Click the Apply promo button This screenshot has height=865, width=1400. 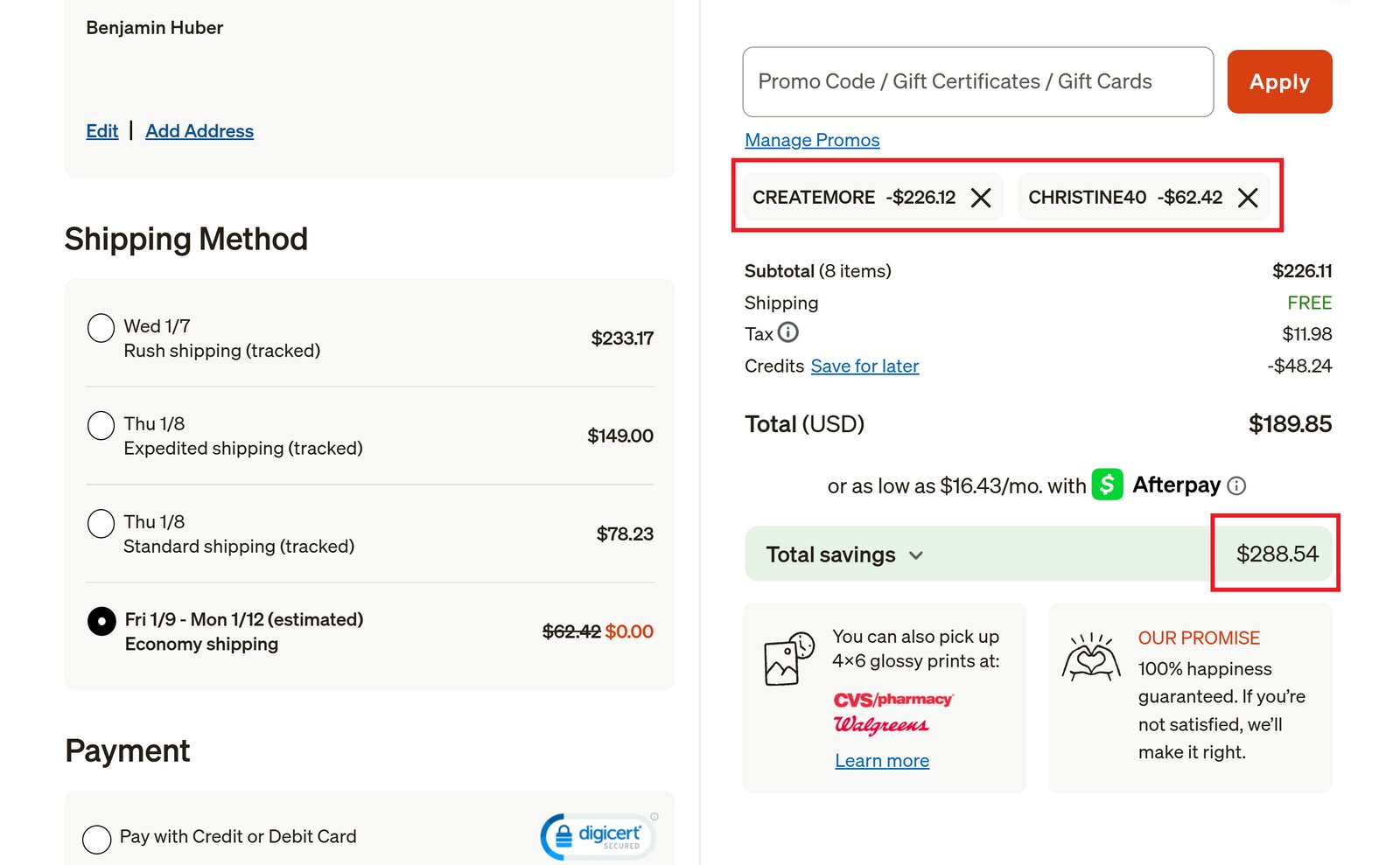[1278, 81]
